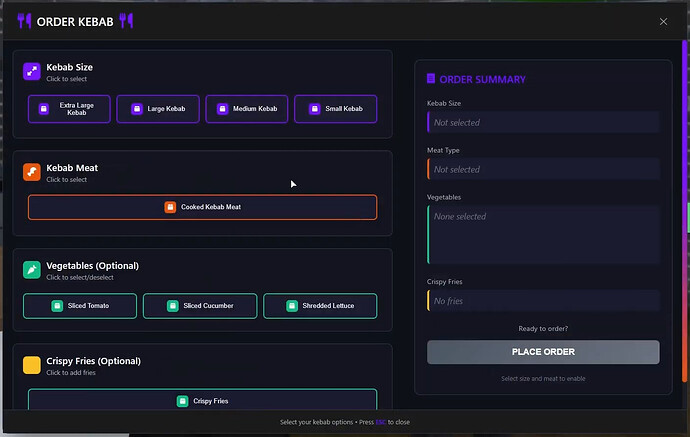This screenshot has height=437, width=690.
Task: Click the Meat Type 'Not selected' summary field
Action: (x=543, y=169)
